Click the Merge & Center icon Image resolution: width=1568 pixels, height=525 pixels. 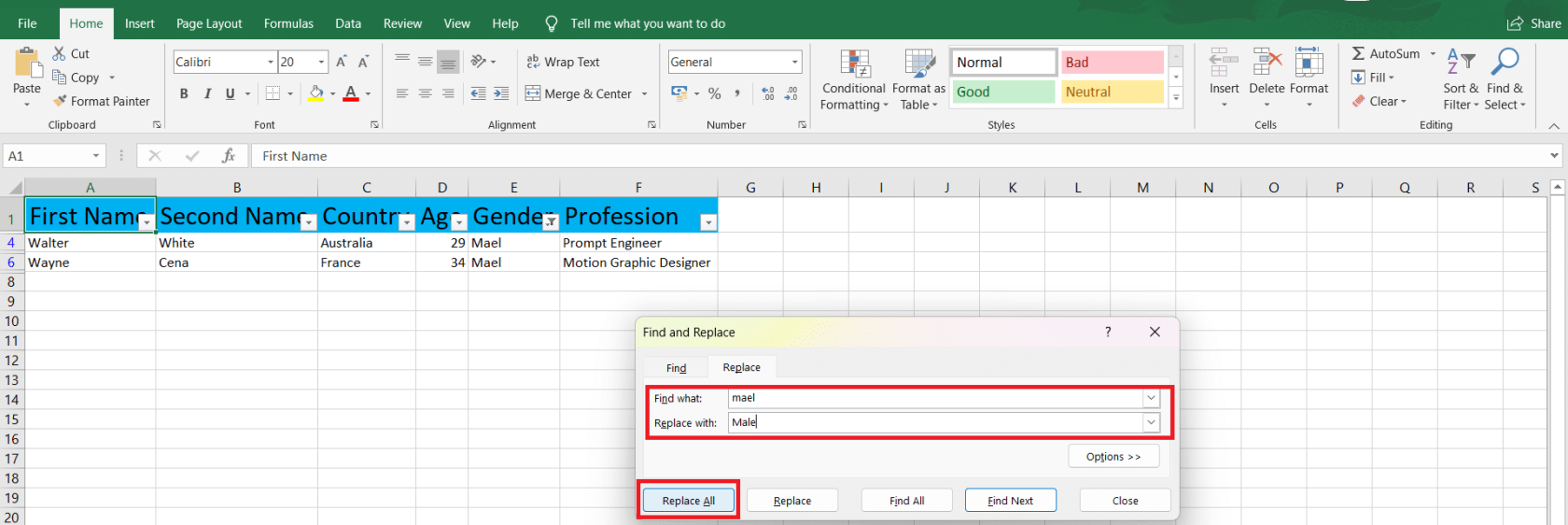[x=533, y=93]
